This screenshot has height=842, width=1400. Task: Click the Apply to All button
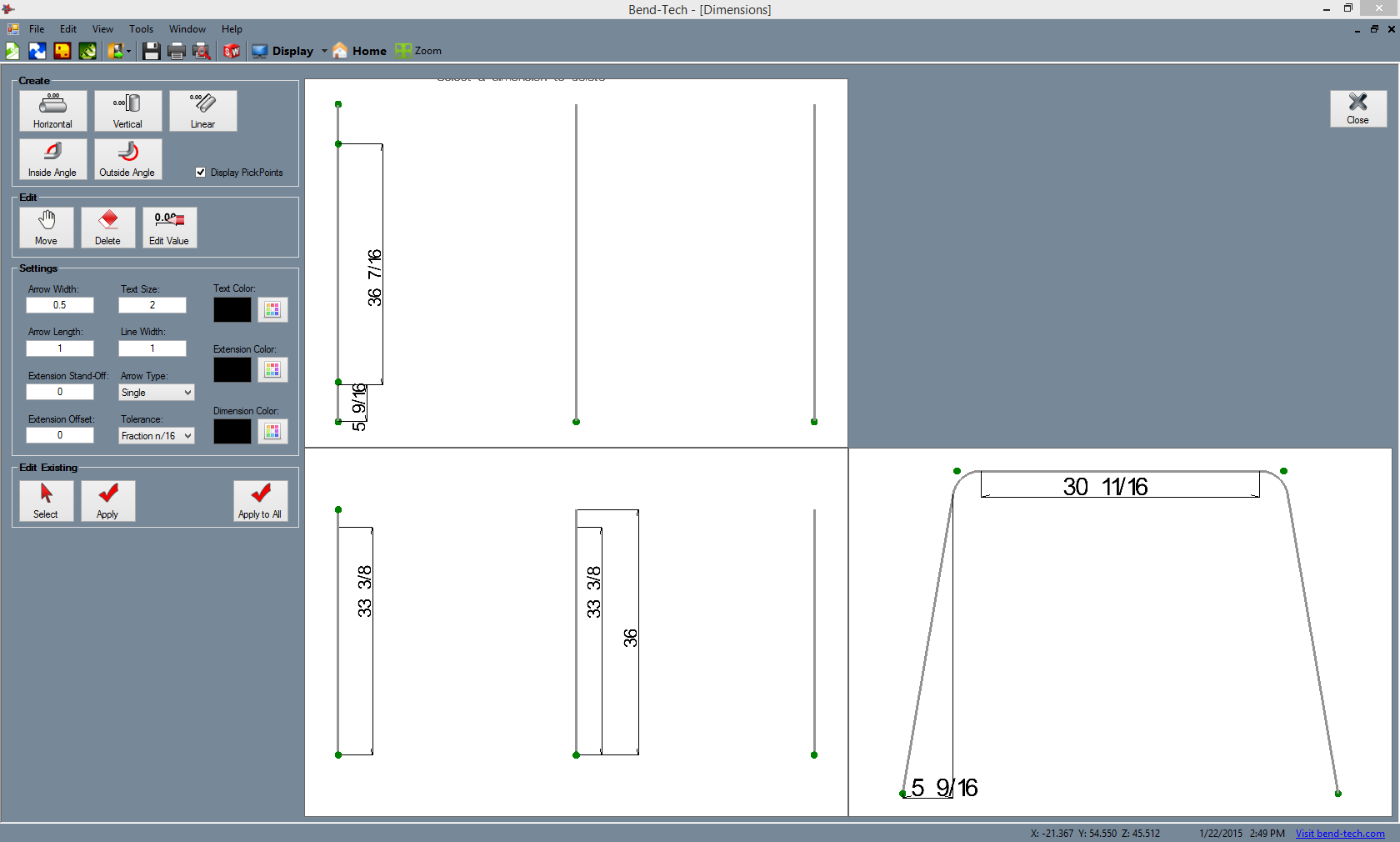(260, 500)
